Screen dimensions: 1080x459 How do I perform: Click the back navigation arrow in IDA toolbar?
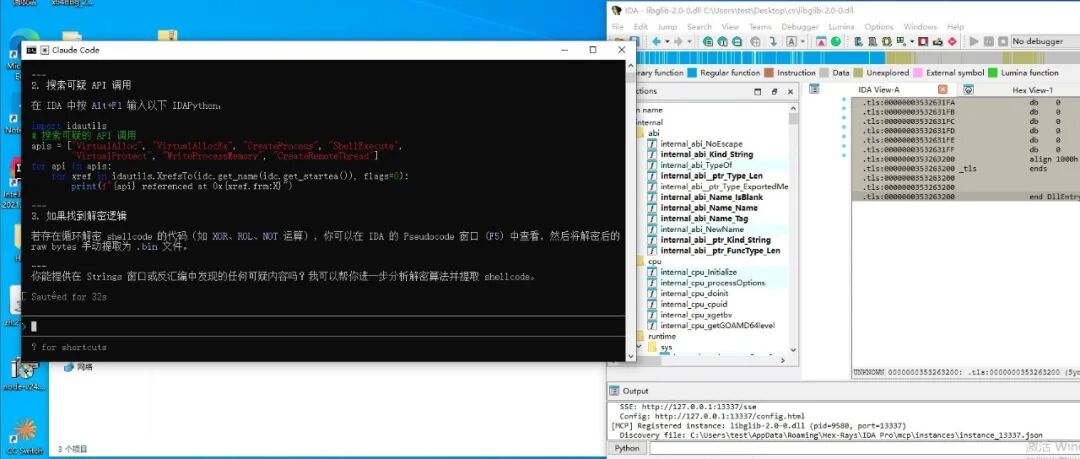coord(656,41)
